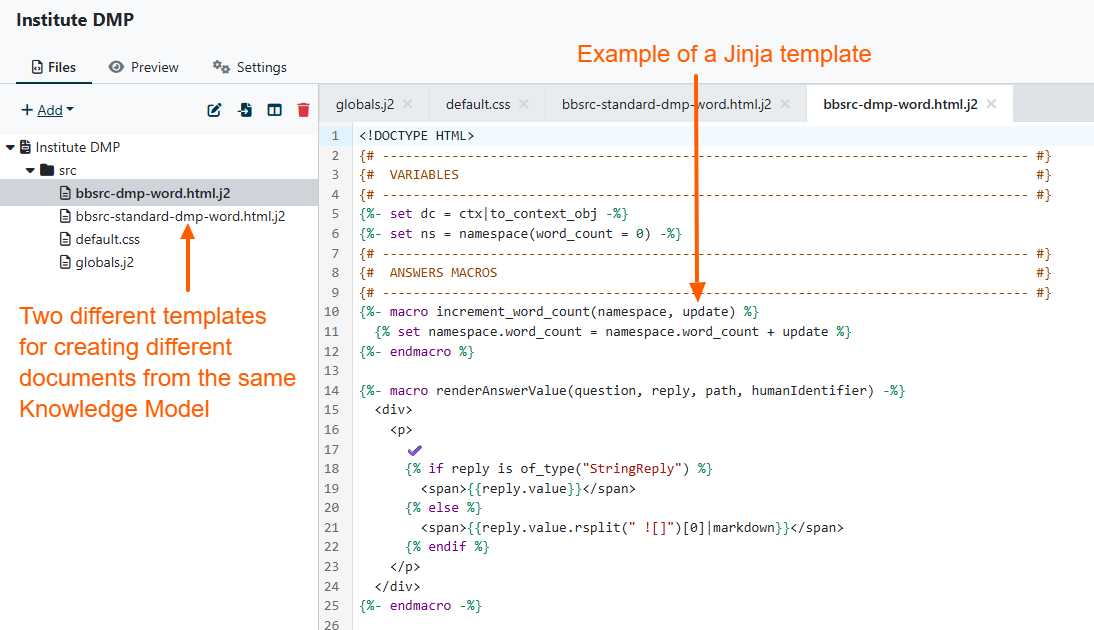Click the 'if reply is of_type' line
This screenshot has width=1094, height=630.
point(559,469)
